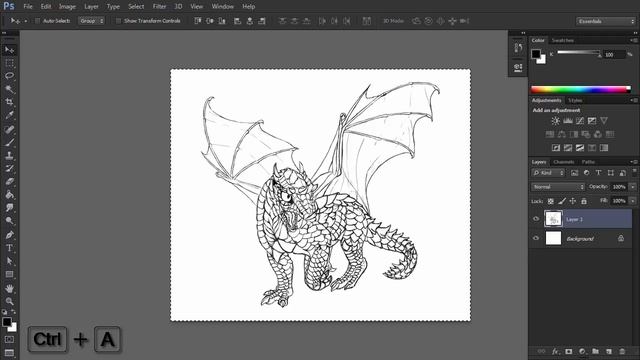
Task: Select the Magic Wand tool
Action: [9, 89]
